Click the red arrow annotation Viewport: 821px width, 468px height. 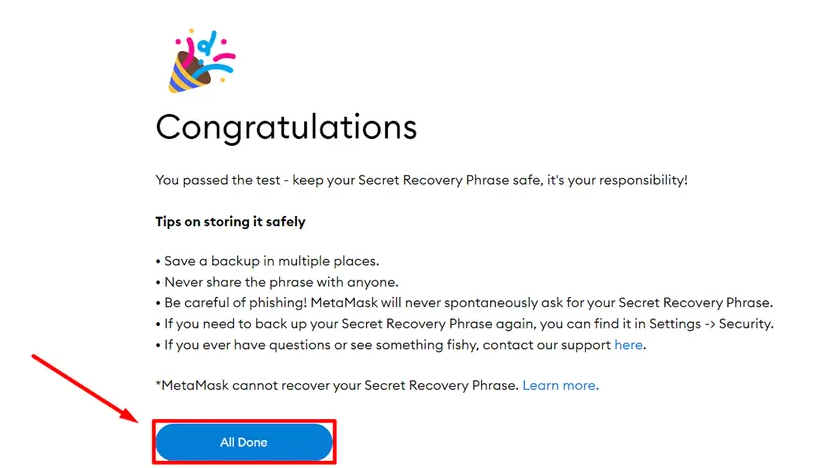point(84,388)
